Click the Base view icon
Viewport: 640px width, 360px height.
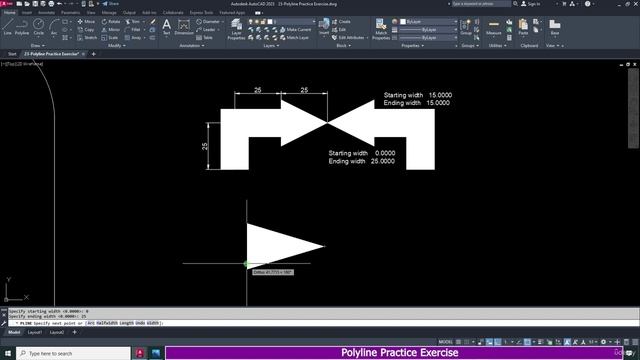tap(555, 27)
